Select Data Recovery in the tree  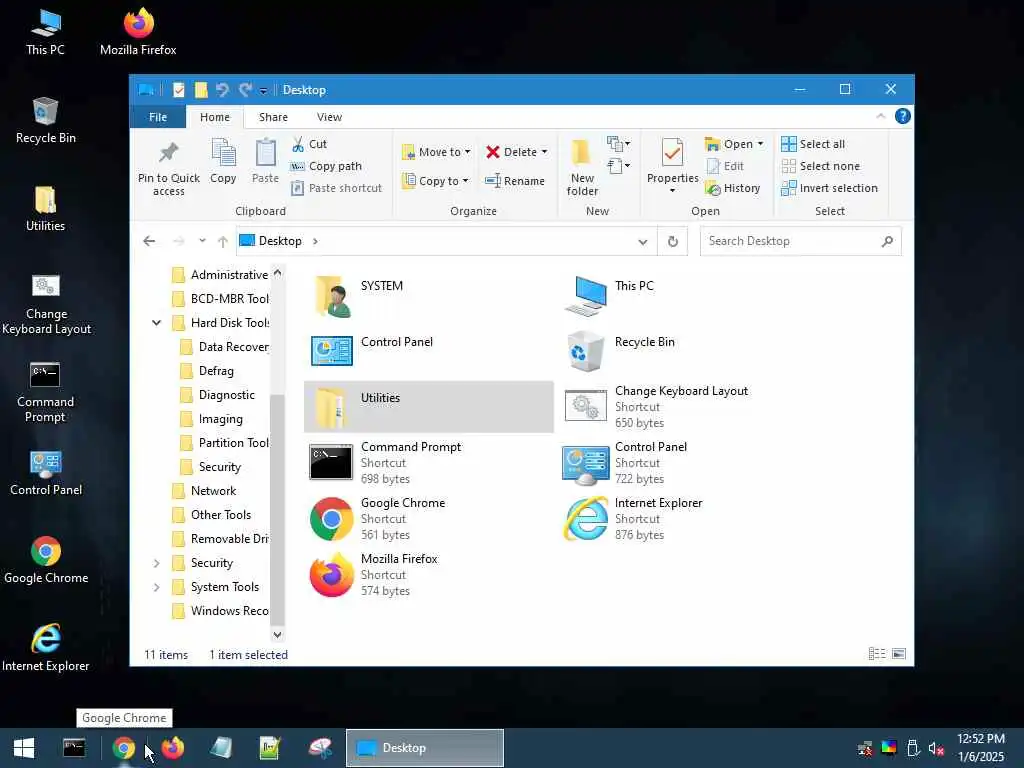click(x=225, y=347)
